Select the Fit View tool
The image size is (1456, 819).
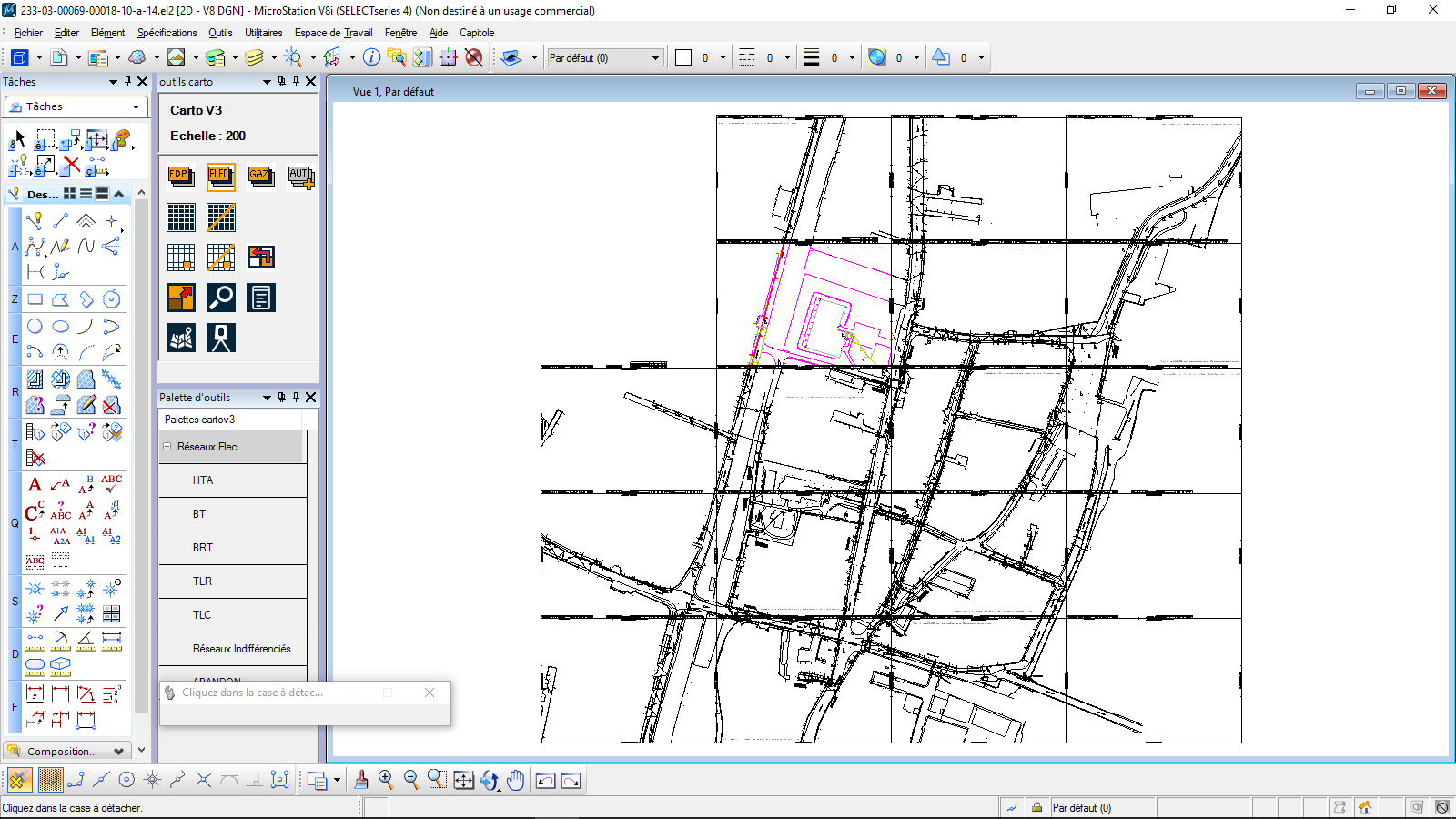(463, 780)
